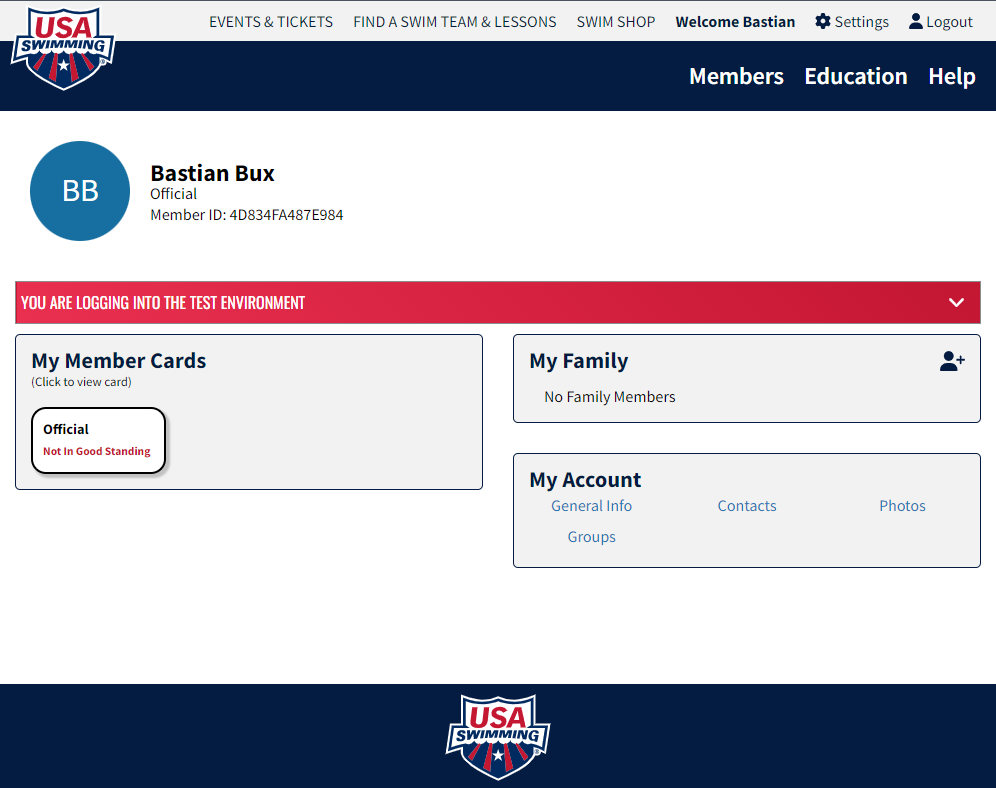Expand the test environment banner chevron
Viewport: 996px width, 788px height.
point(956,303)
